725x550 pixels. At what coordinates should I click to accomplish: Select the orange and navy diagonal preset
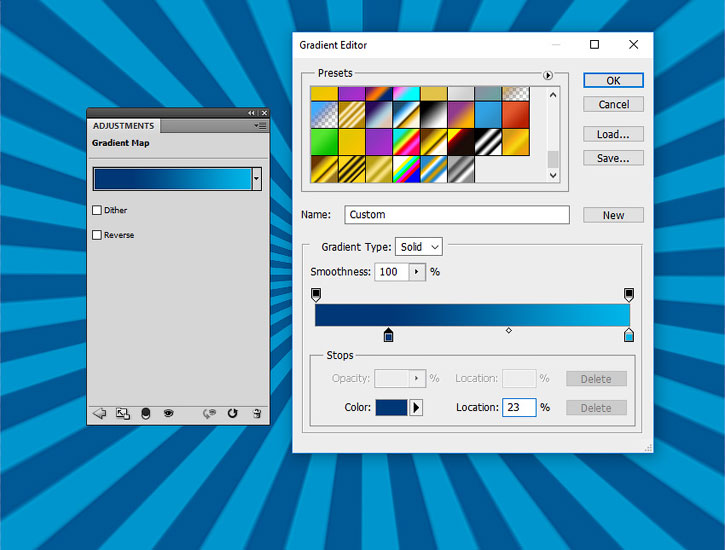379,94
